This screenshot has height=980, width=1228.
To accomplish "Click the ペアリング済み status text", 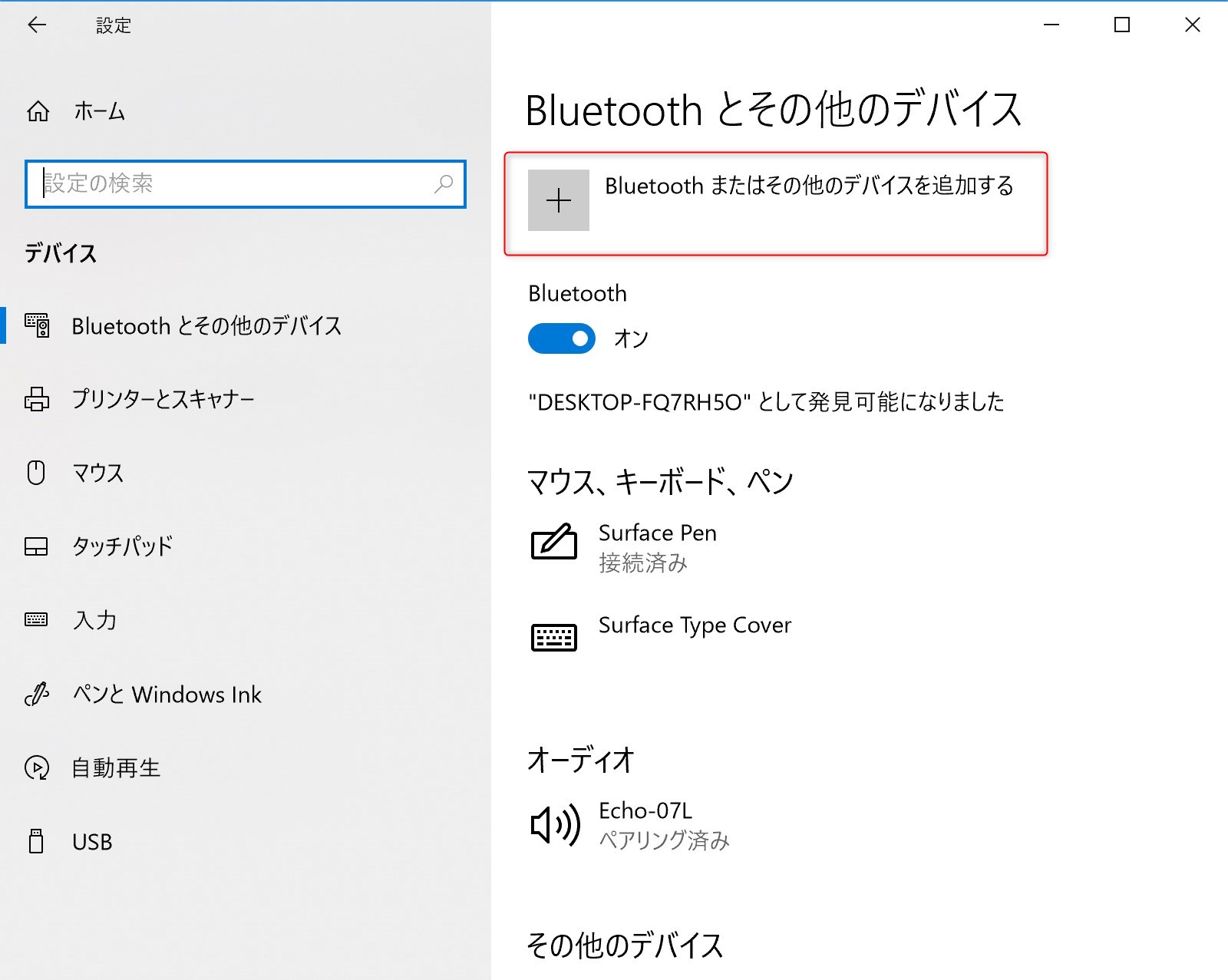I will point(664,840).
